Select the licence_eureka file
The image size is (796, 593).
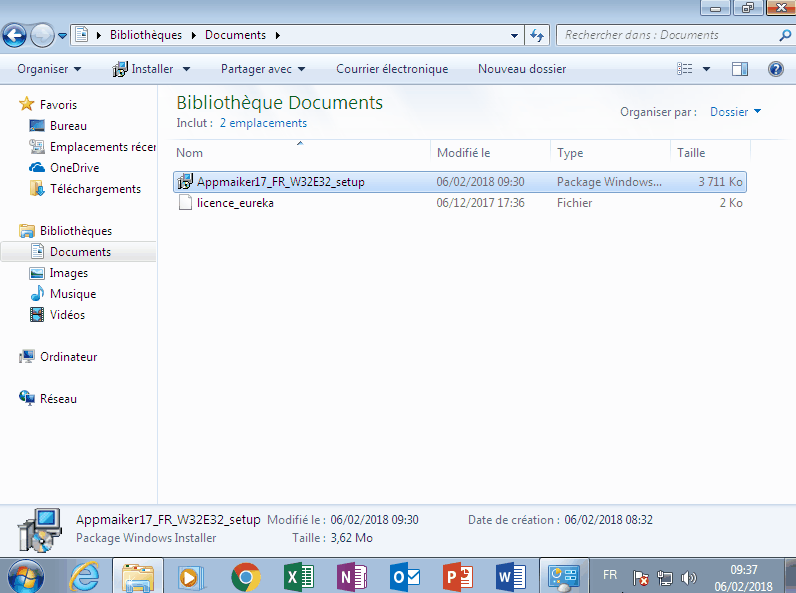pyautogui.click(x=235, y=203)
